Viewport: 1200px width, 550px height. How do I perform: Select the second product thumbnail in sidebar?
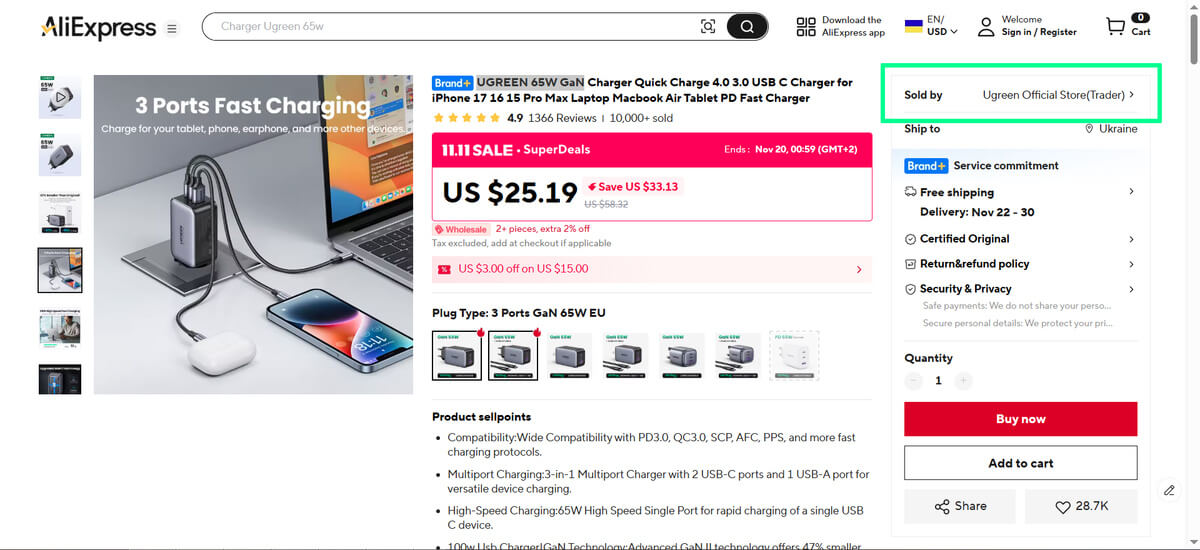[59, 154]
